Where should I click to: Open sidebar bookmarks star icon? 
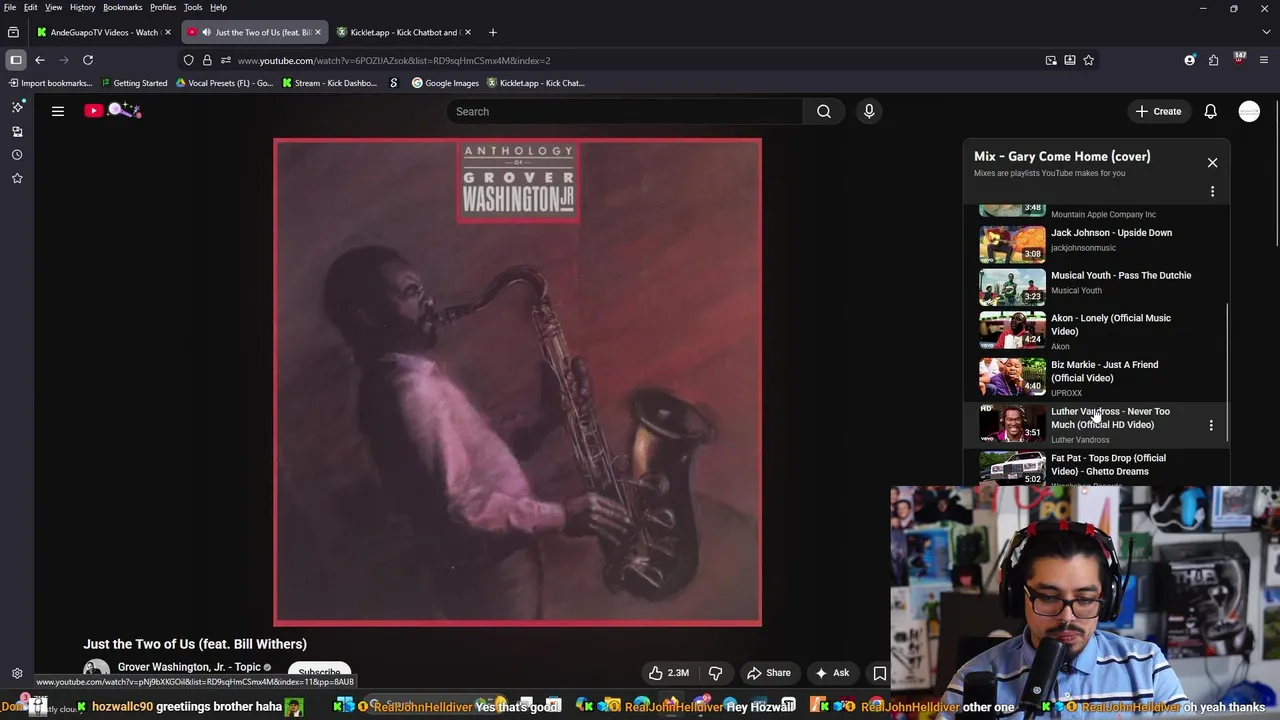point(17,178)
